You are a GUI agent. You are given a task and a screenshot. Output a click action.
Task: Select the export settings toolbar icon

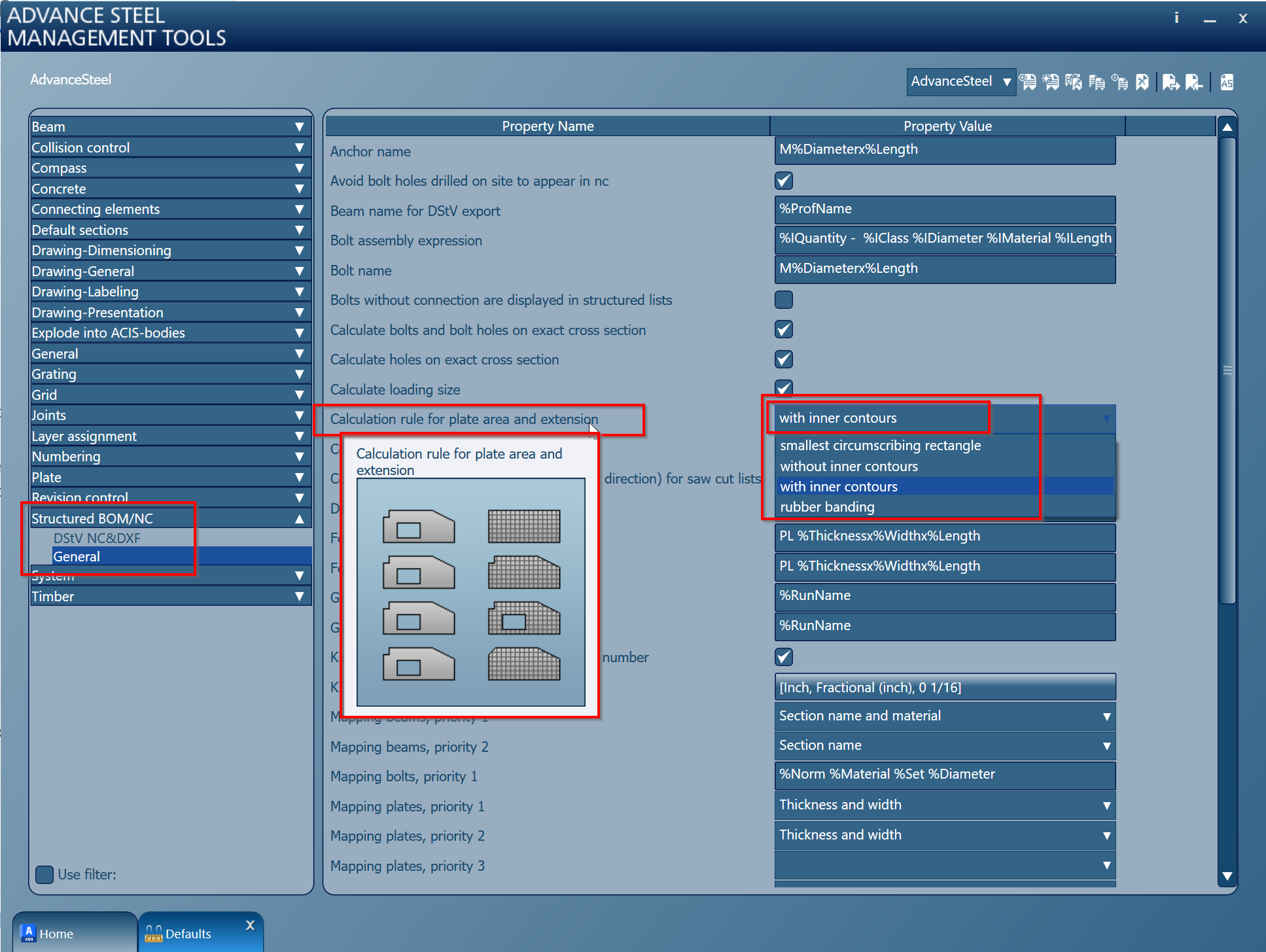[x=1170, y=82]
